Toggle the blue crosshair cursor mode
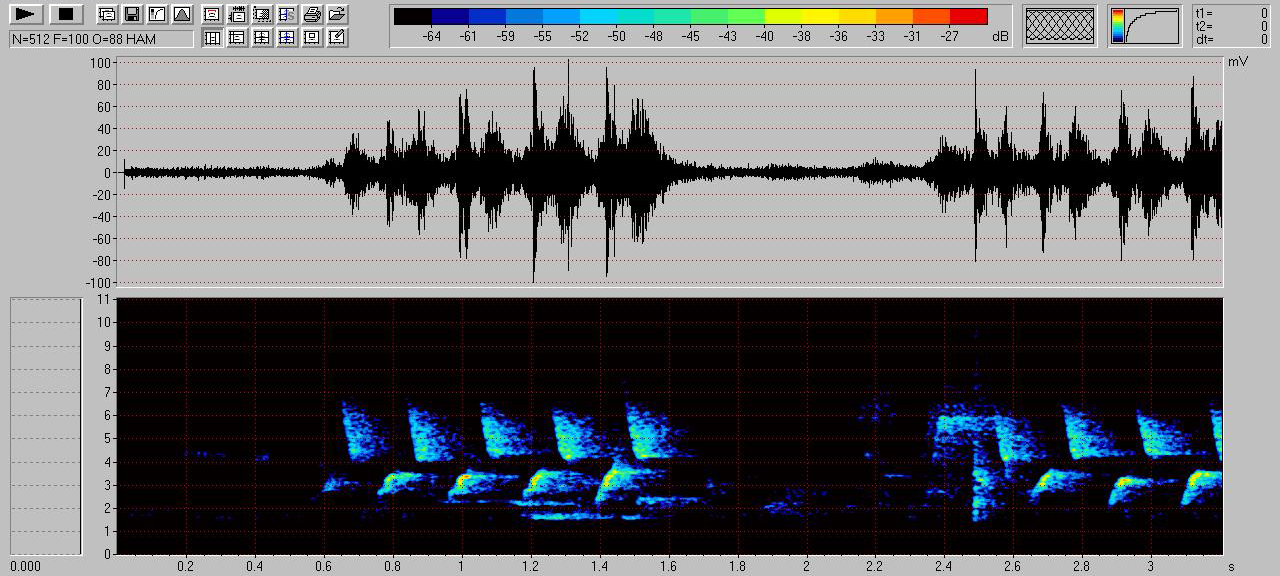This screenshot has height=576, width=1280. (287, 38)
